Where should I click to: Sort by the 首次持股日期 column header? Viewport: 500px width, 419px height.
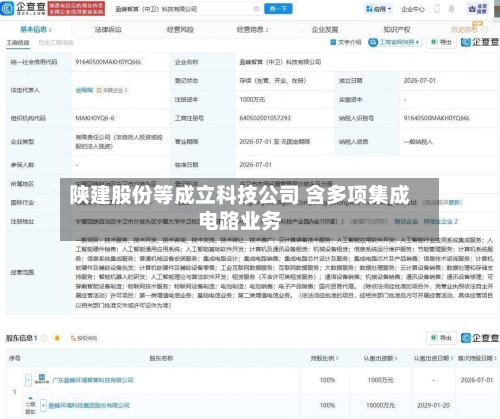[477, 358]
